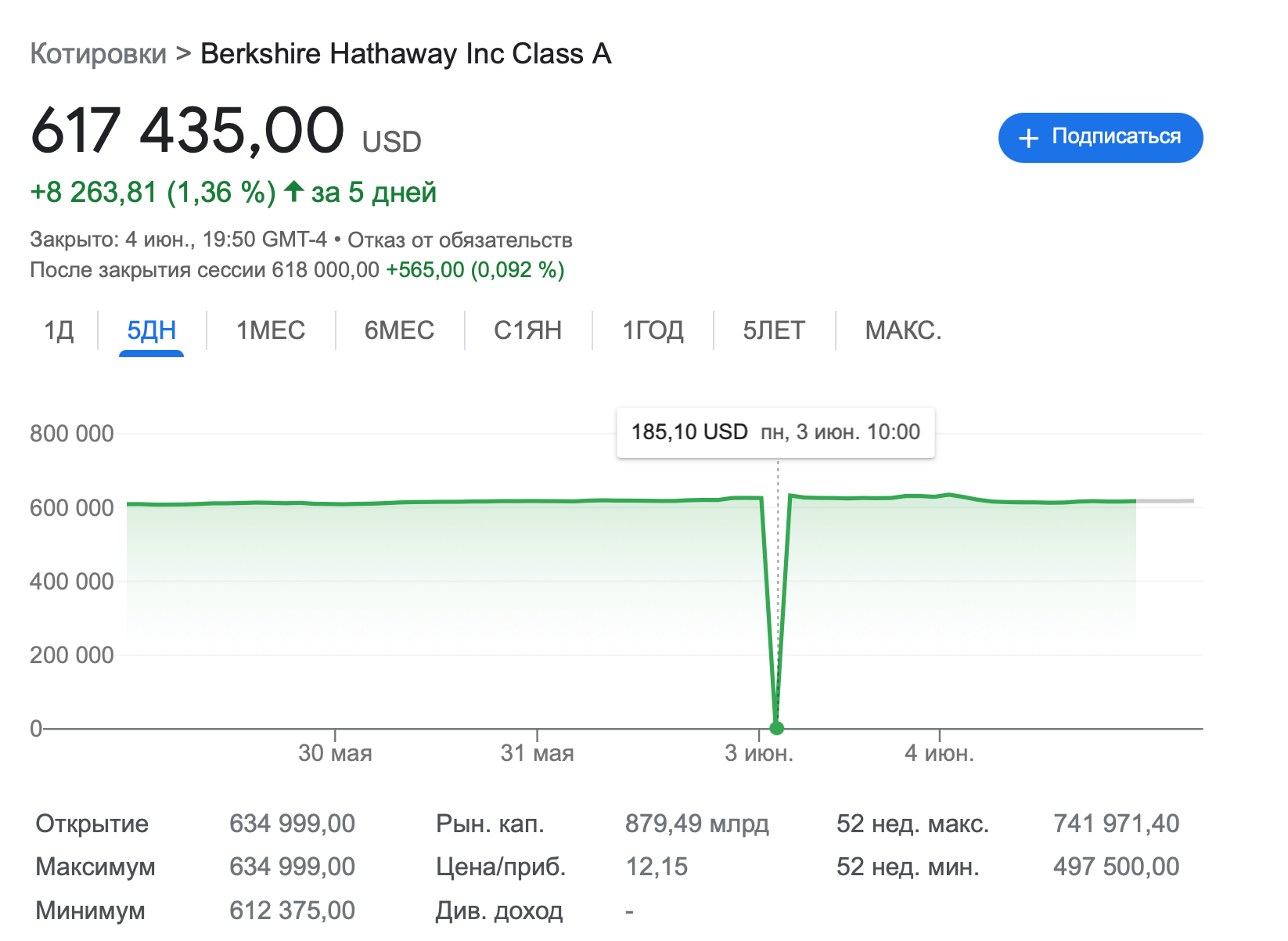Click the 31 мая axis label
Viewport: 1288px width, 941px height.
537,753
